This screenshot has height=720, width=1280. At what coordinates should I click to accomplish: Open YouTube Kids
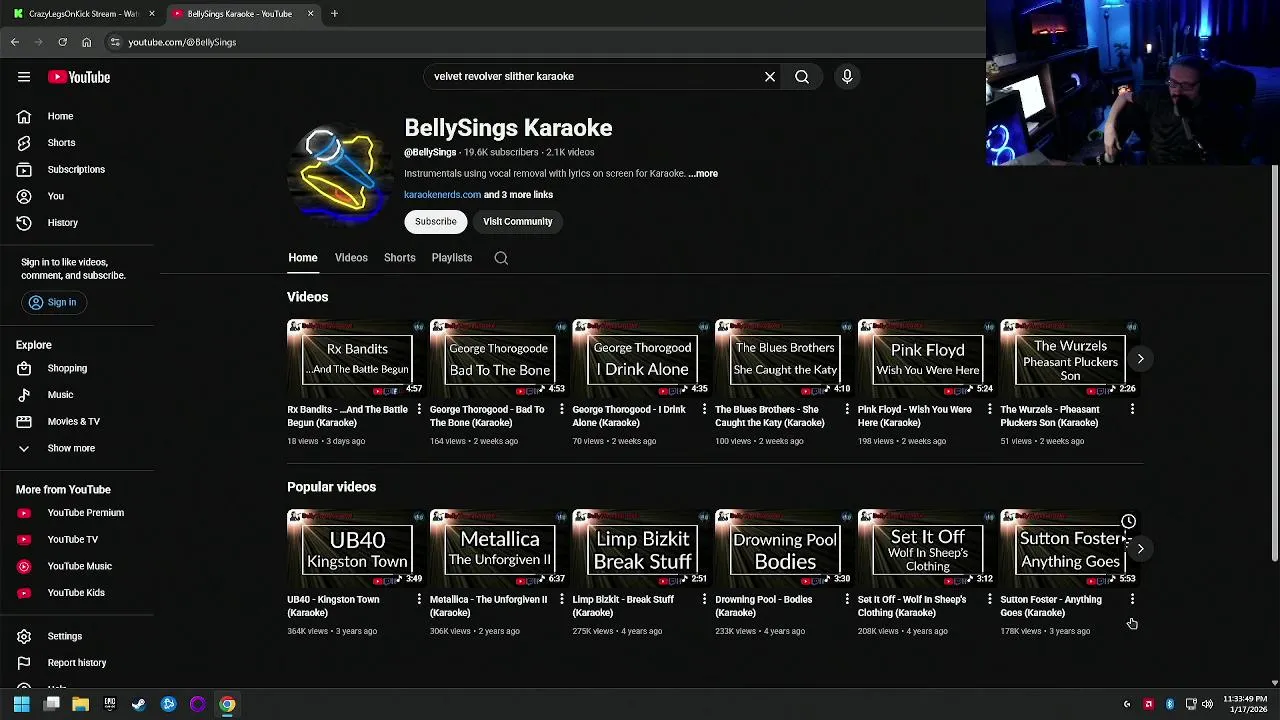point(77,593)
